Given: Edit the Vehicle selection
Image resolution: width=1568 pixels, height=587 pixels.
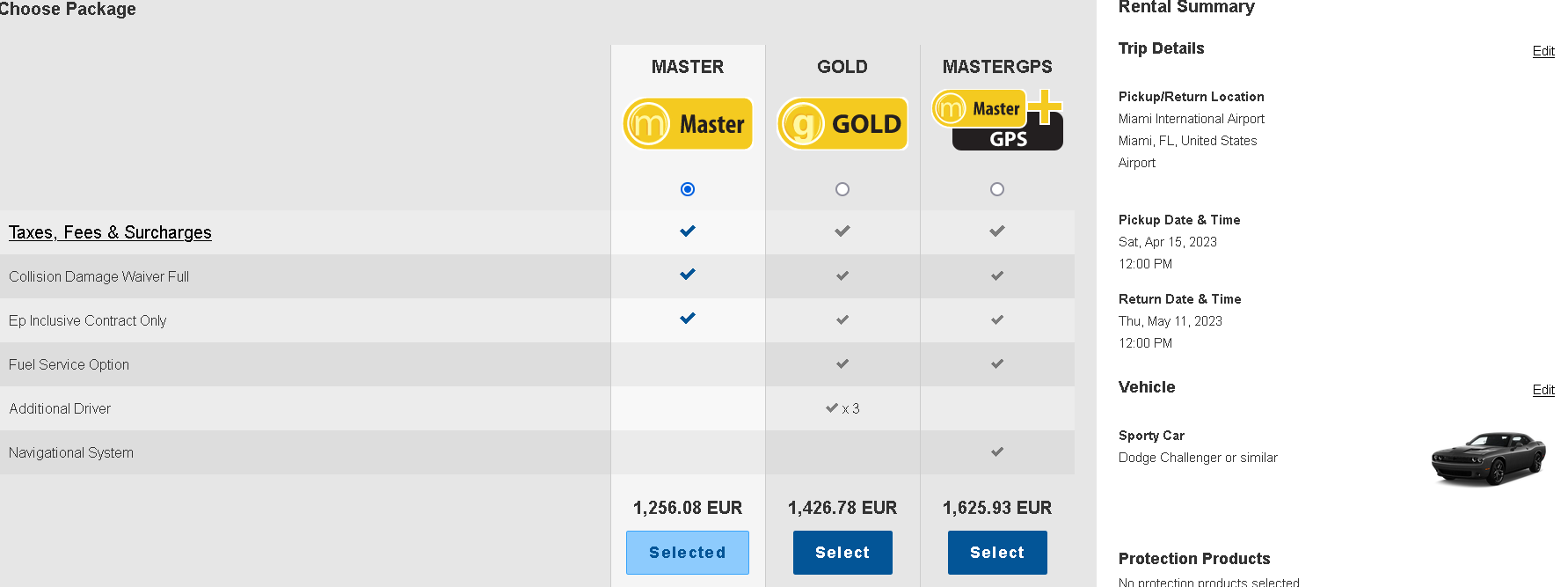Looking at the screenshot, I should [x=1542, y=390].
